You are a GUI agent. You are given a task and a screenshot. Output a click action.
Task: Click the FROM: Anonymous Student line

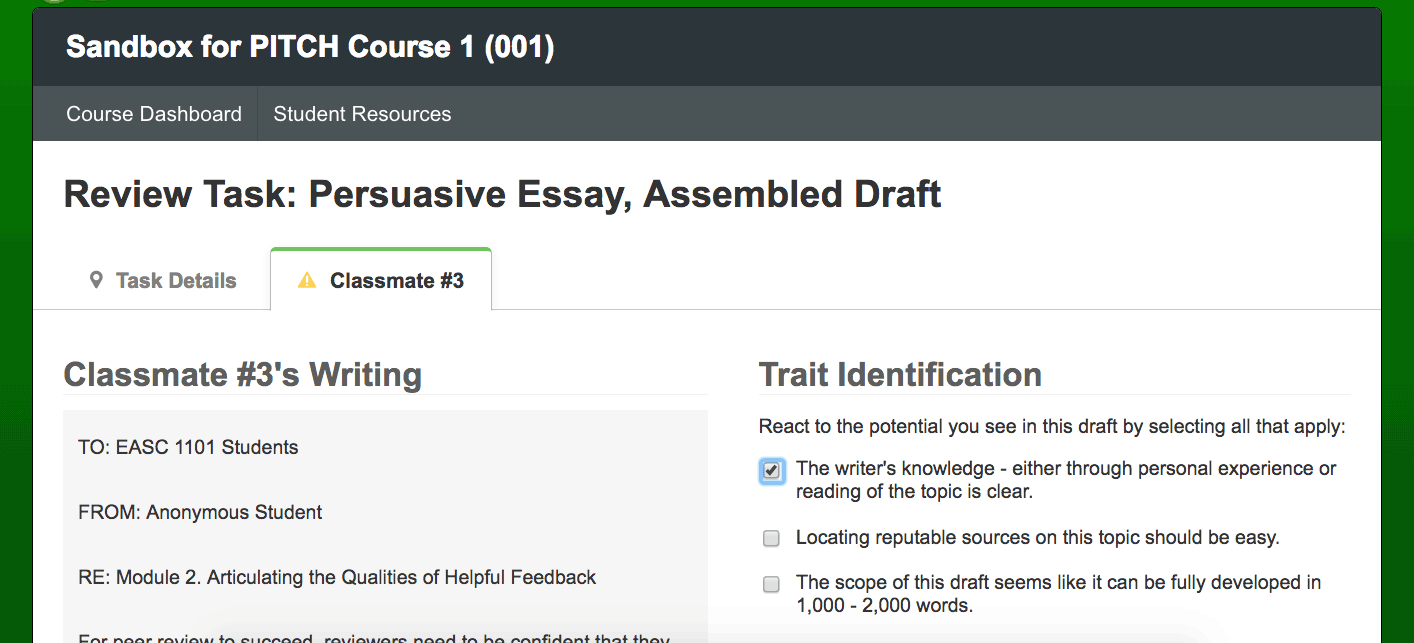click(200, 513)
